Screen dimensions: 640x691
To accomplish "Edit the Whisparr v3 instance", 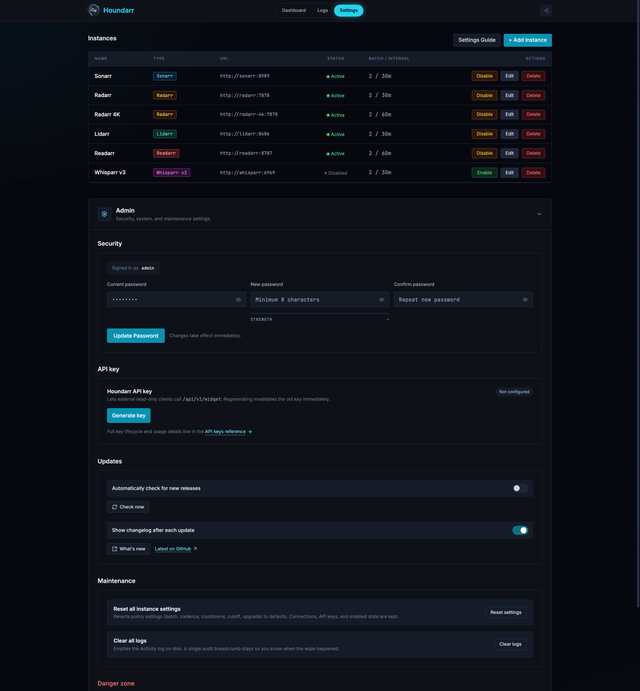I will click(x=510, y=173).
